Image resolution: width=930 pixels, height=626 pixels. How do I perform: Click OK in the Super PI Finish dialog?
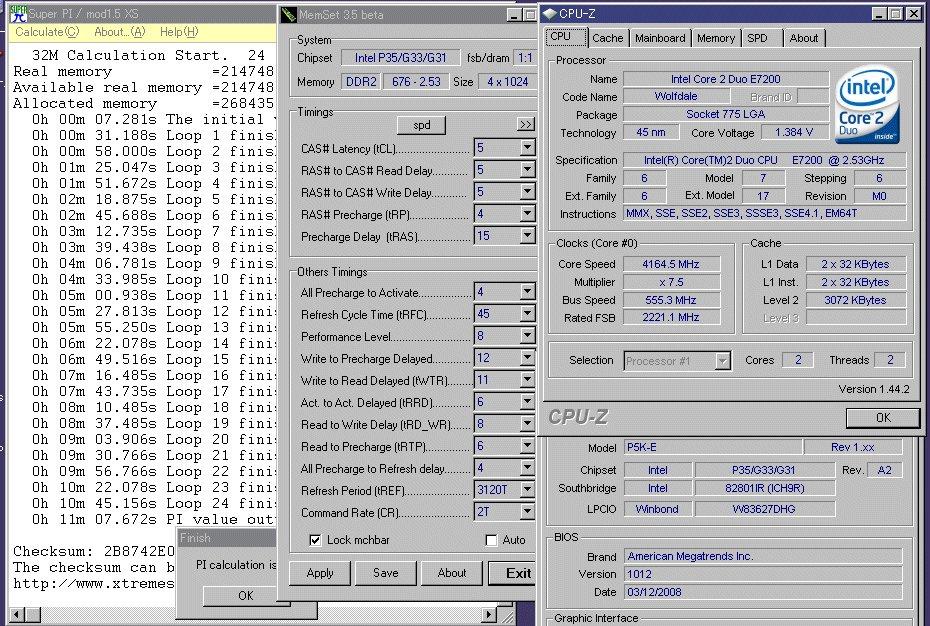246,596
